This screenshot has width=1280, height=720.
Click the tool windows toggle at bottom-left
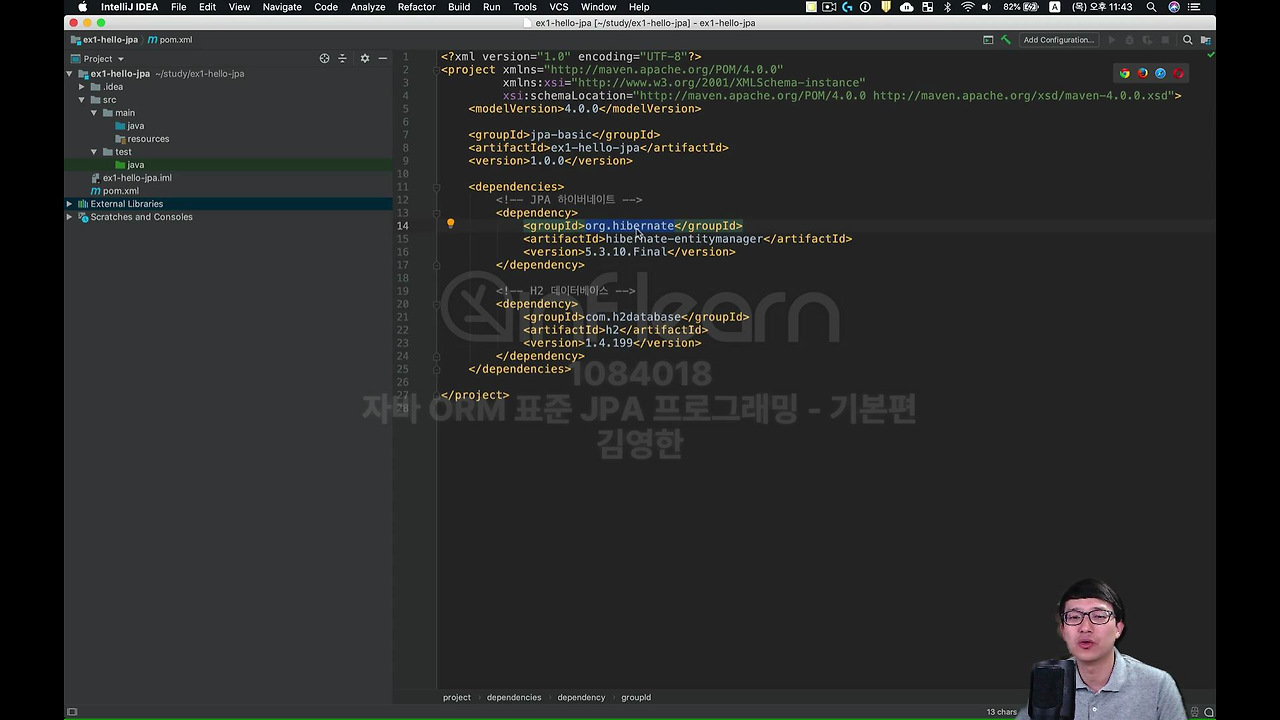pos(71,712)
